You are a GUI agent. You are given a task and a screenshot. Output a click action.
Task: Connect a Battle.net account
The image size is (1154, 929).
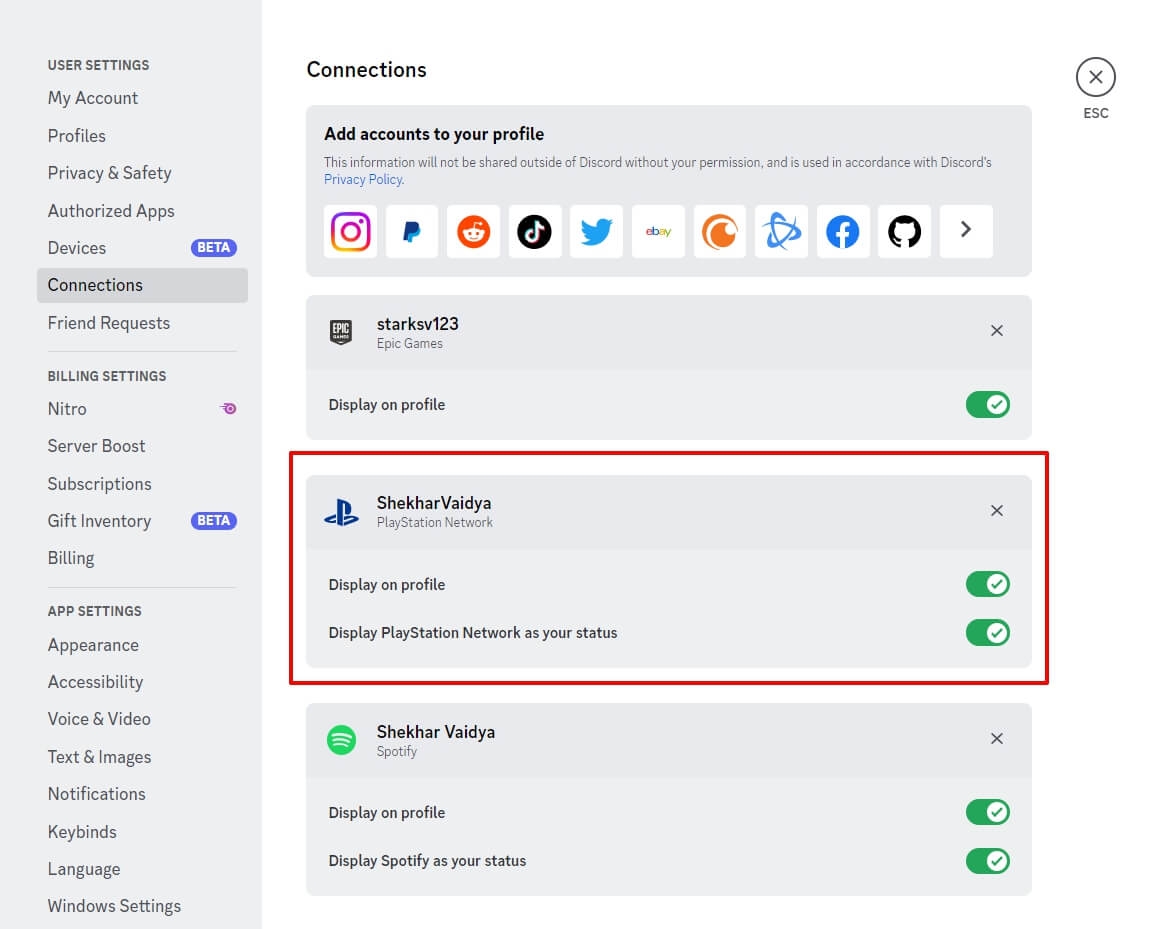(x=781, y=231)
